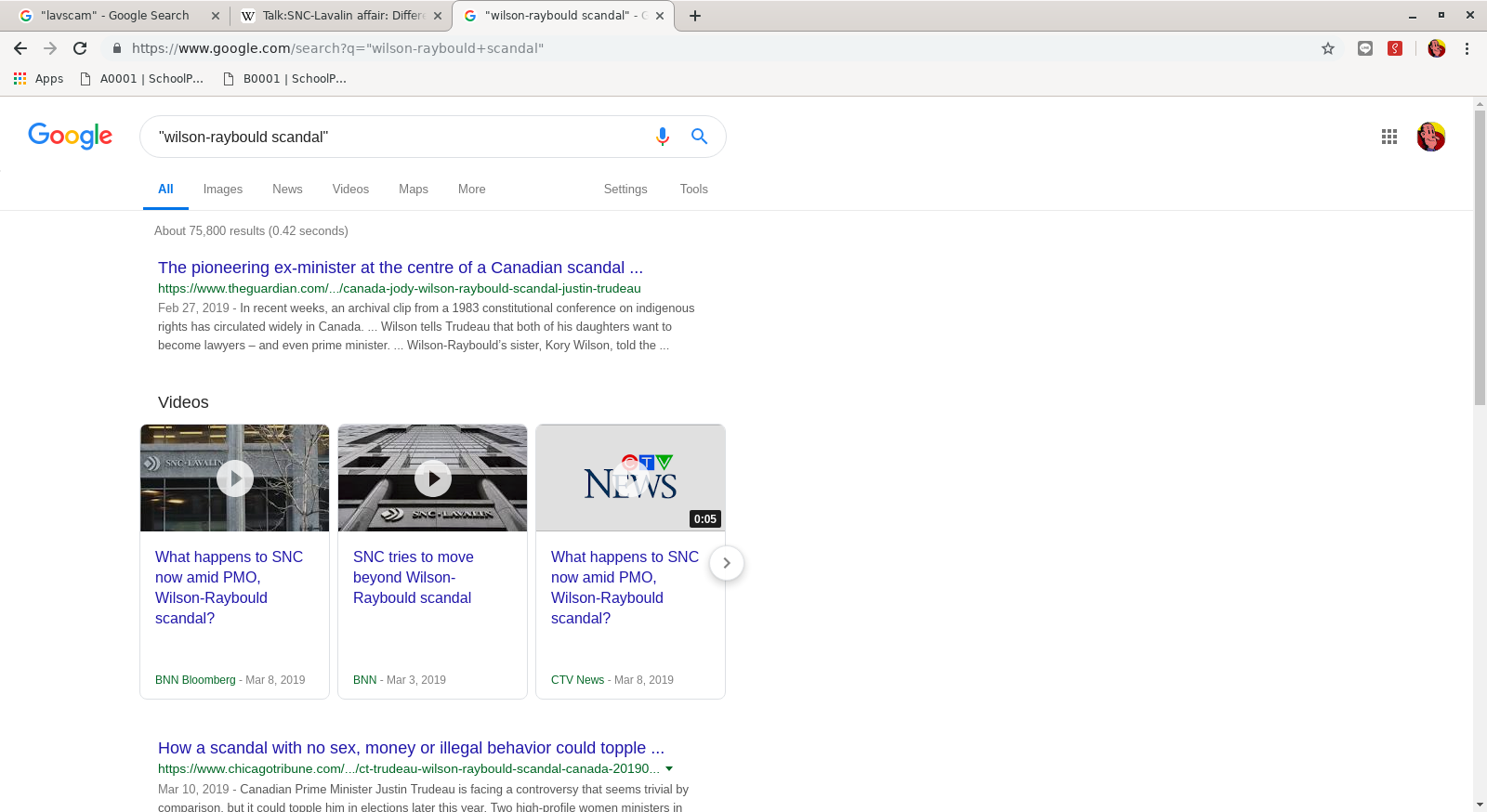Open the Chicago Tribune scandal result
This screenshot has width=1487, height=812.
click(411, 748)
